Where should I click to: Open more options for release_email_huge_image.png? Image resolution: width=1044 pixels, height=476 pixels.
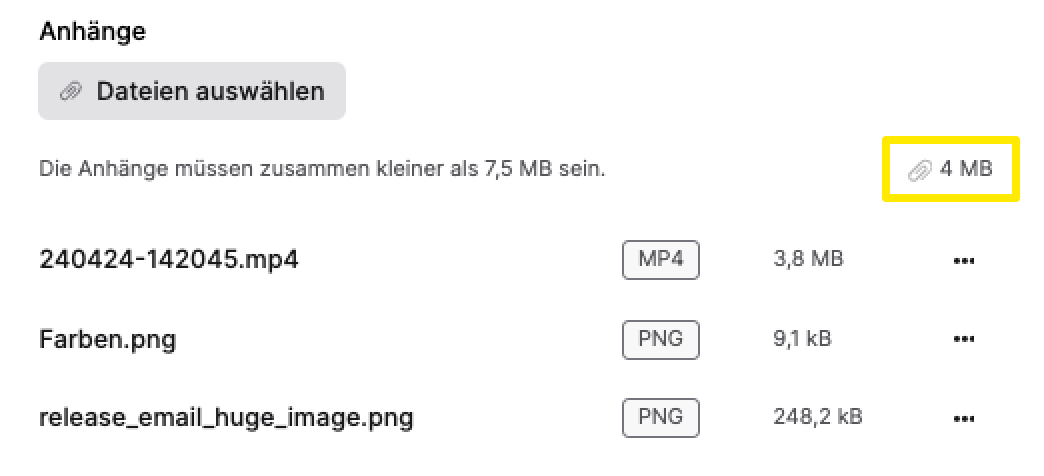pyautogui.click(x=964, y=417)
